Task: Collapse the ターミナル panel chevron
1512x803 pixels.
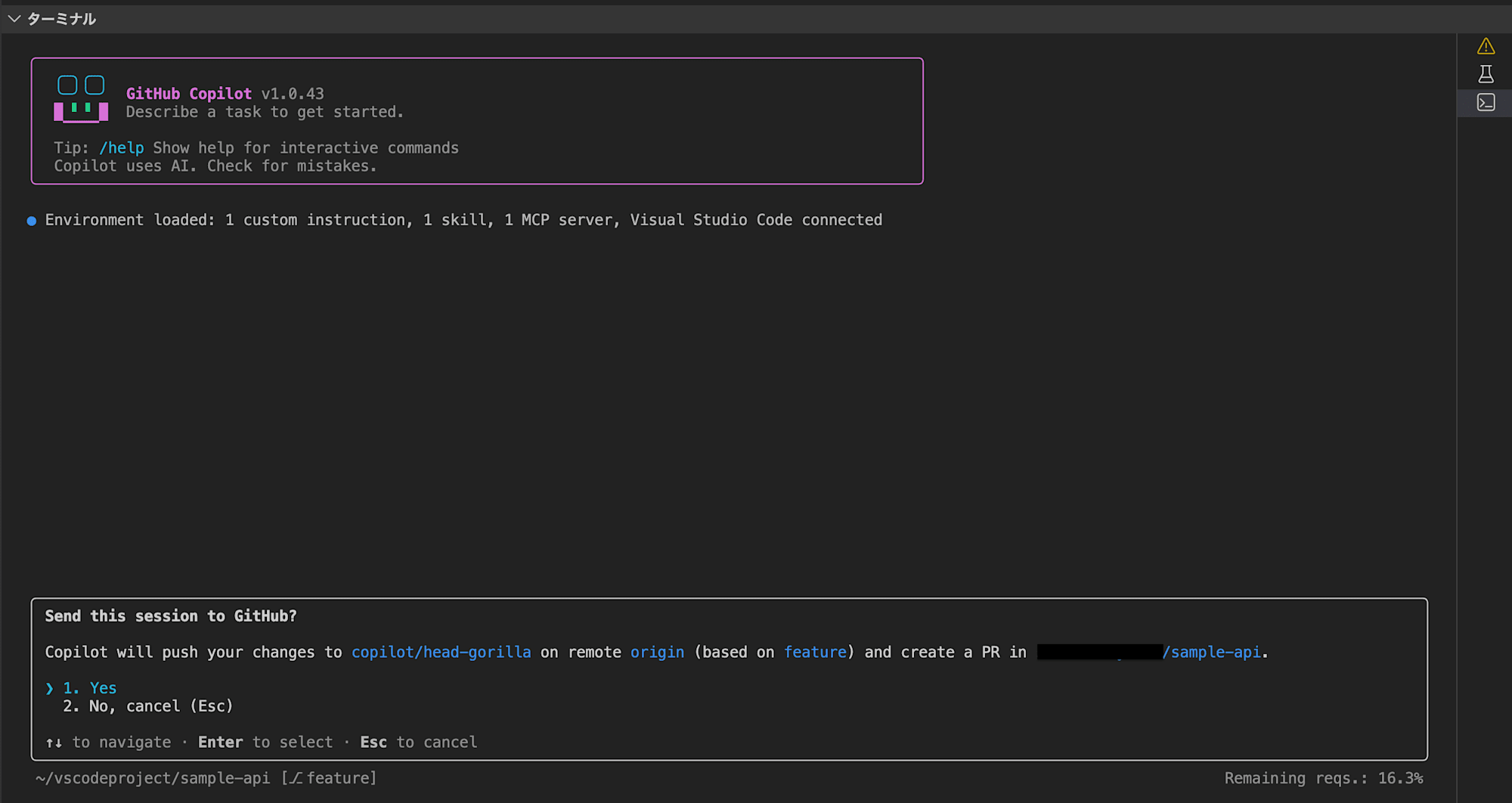Action: (14, 19)
